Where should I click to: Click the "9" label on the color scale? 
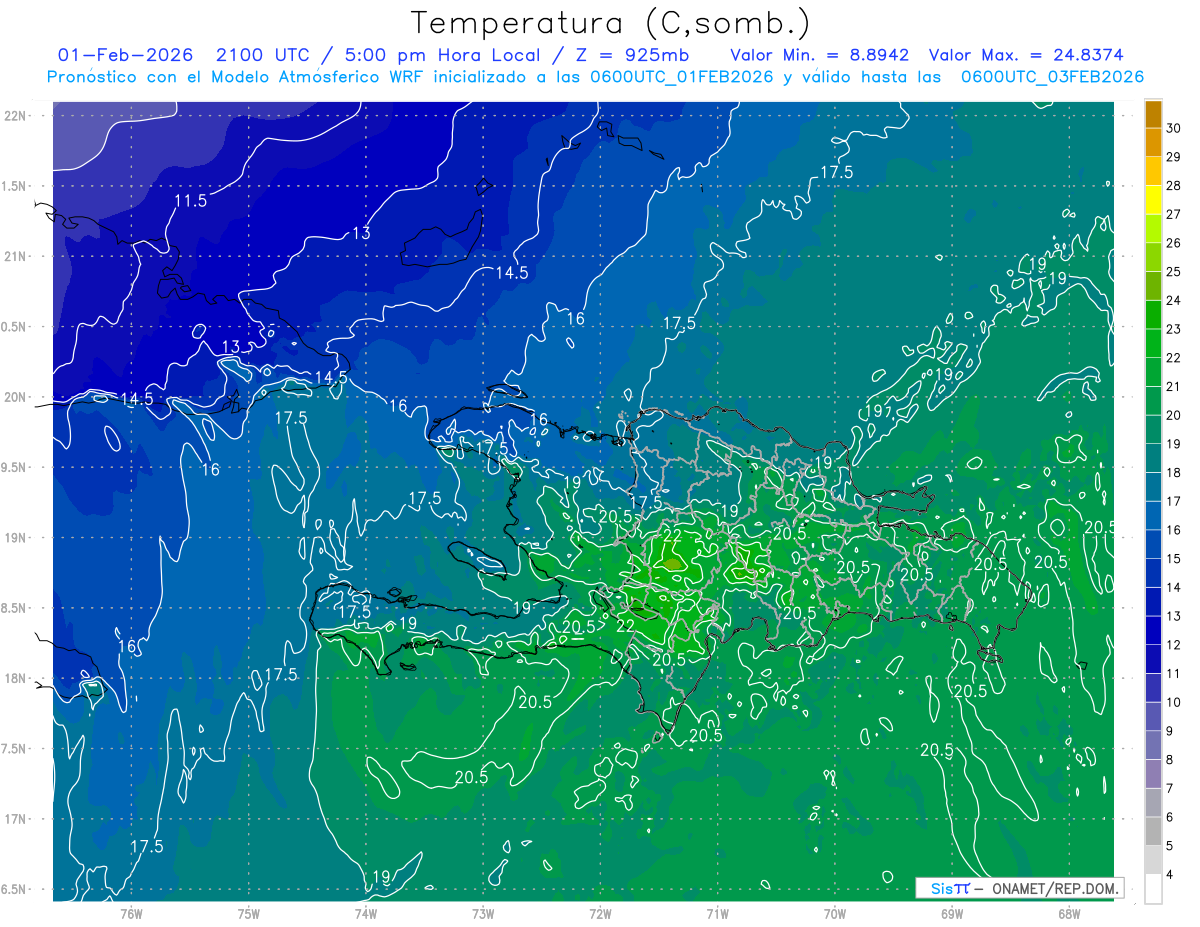point(1171,731)
